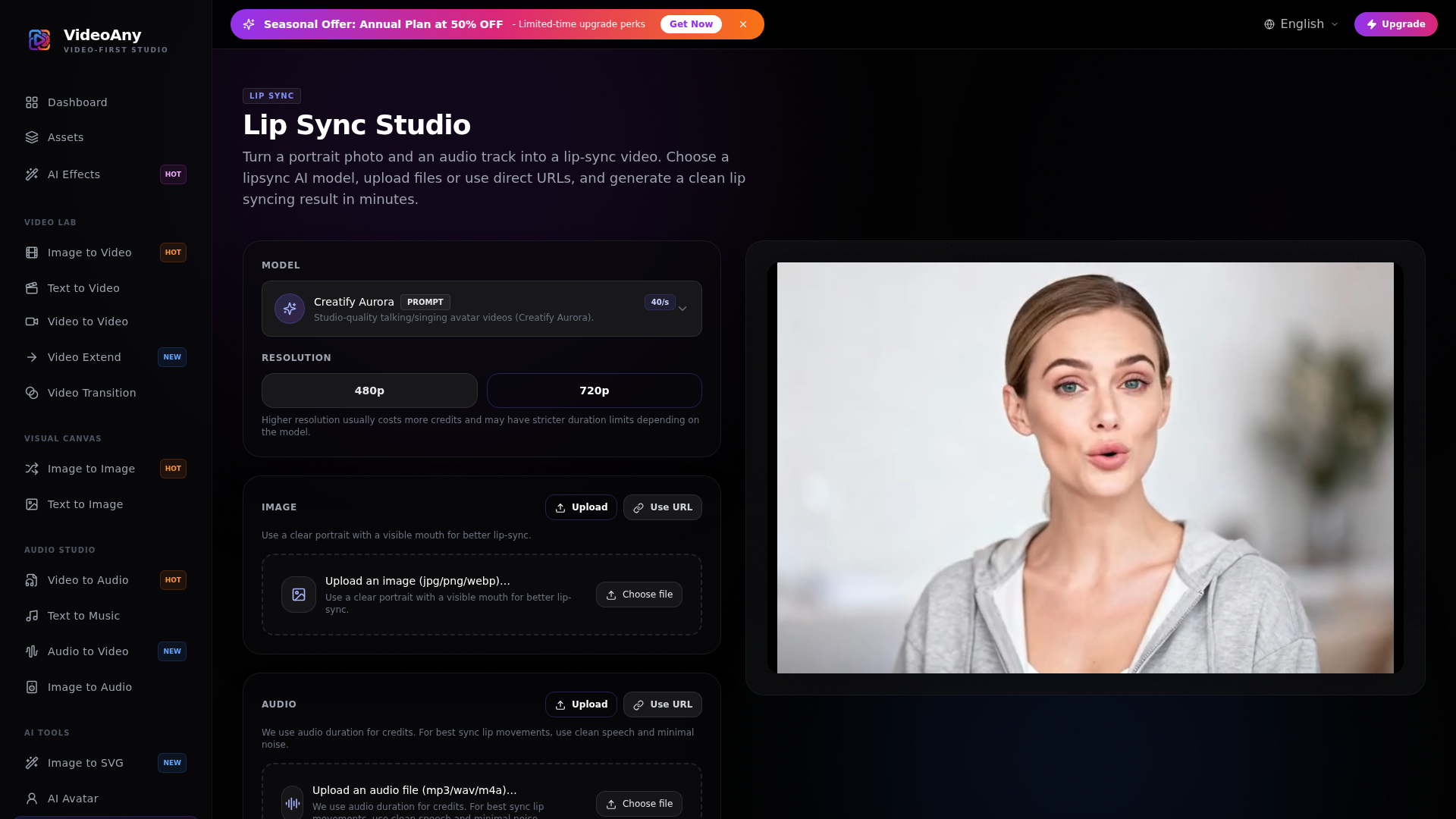Go to the AI Avatar menu item
Viewport: 1456px width, 819px height.
tap(73, 799)
